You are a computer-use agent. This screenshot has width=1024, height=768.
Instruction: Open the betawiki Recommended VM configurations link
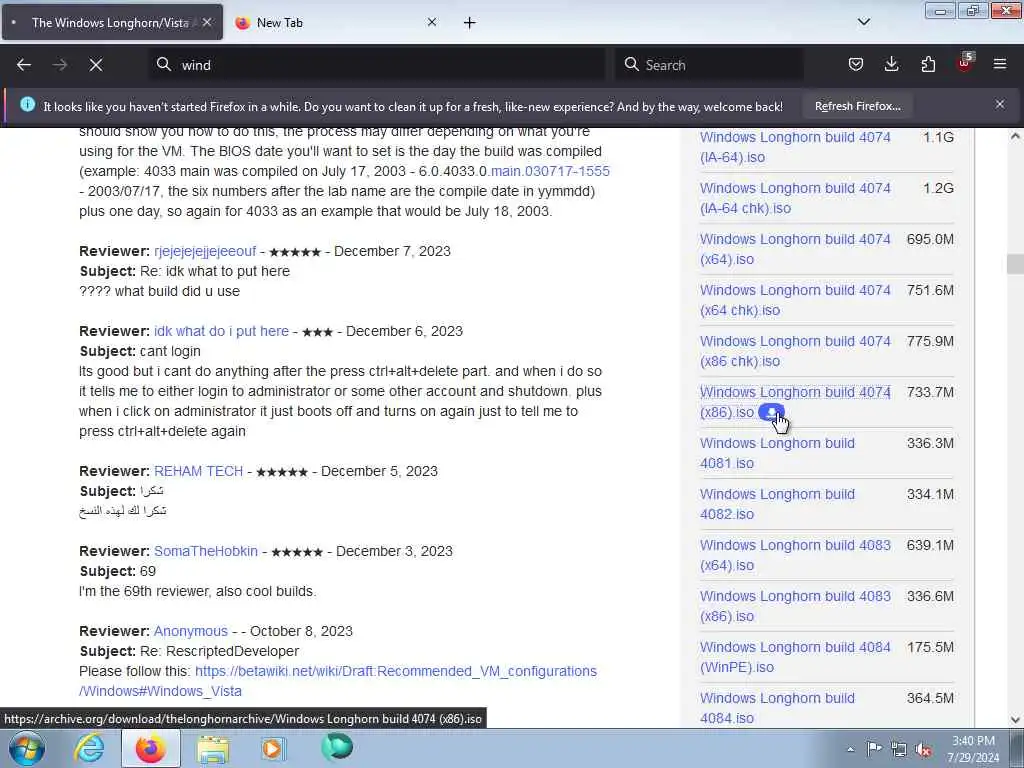[x=338, y=680]
